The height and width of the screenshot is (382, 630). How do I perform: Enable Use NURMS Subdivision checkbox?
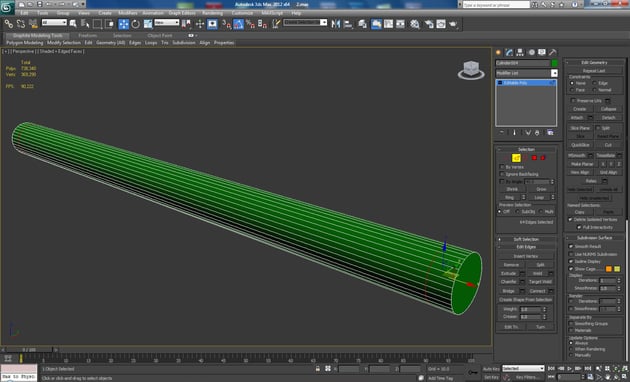[x=571, y=254]
